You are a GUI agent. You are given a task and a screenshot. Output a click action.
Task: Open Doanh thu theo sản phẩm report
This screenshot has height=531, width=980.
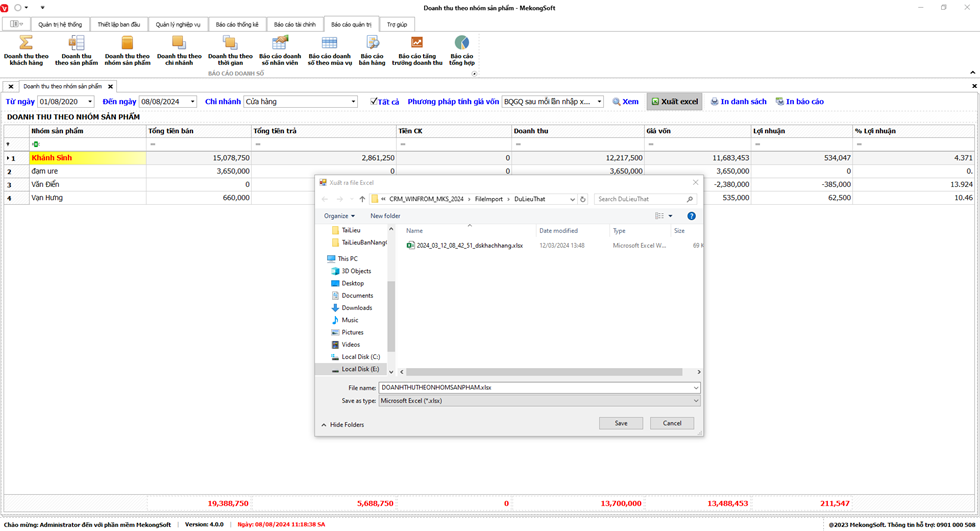coord(76,50)
